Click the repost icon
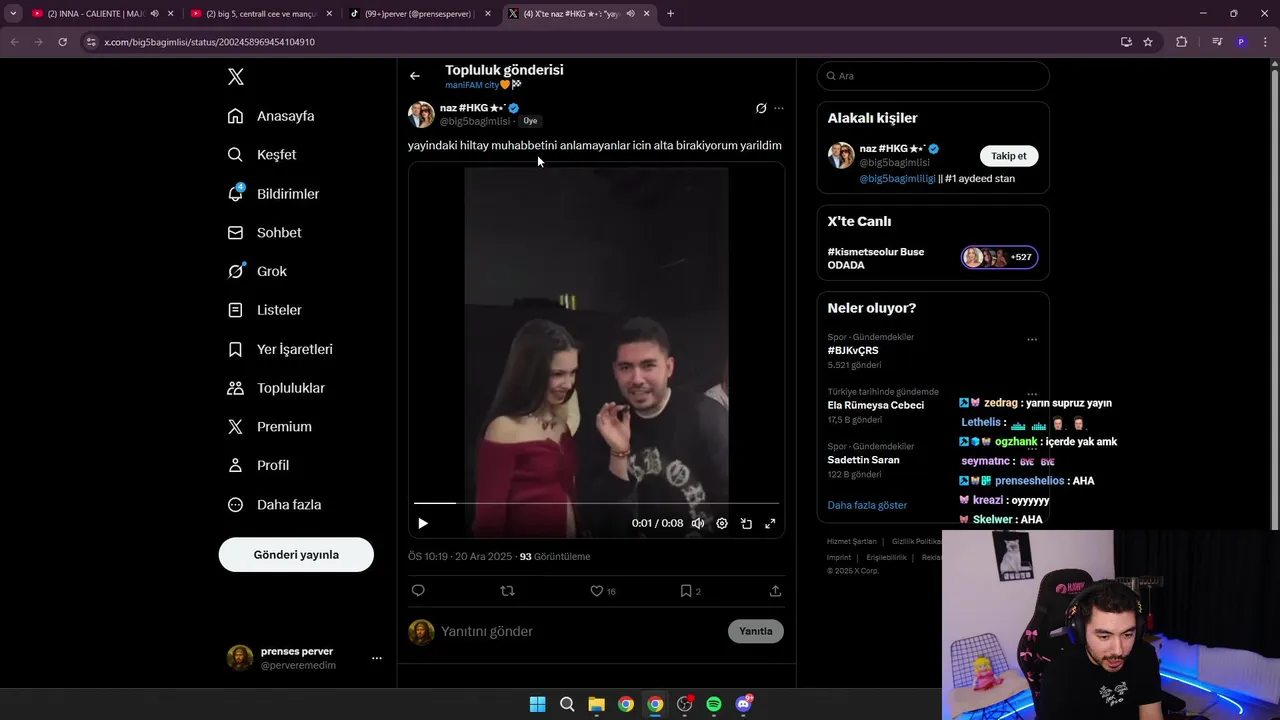Image resolution: width=1280 pixels, height=720 pixels. pyautogui.click(x=507, y=591)
